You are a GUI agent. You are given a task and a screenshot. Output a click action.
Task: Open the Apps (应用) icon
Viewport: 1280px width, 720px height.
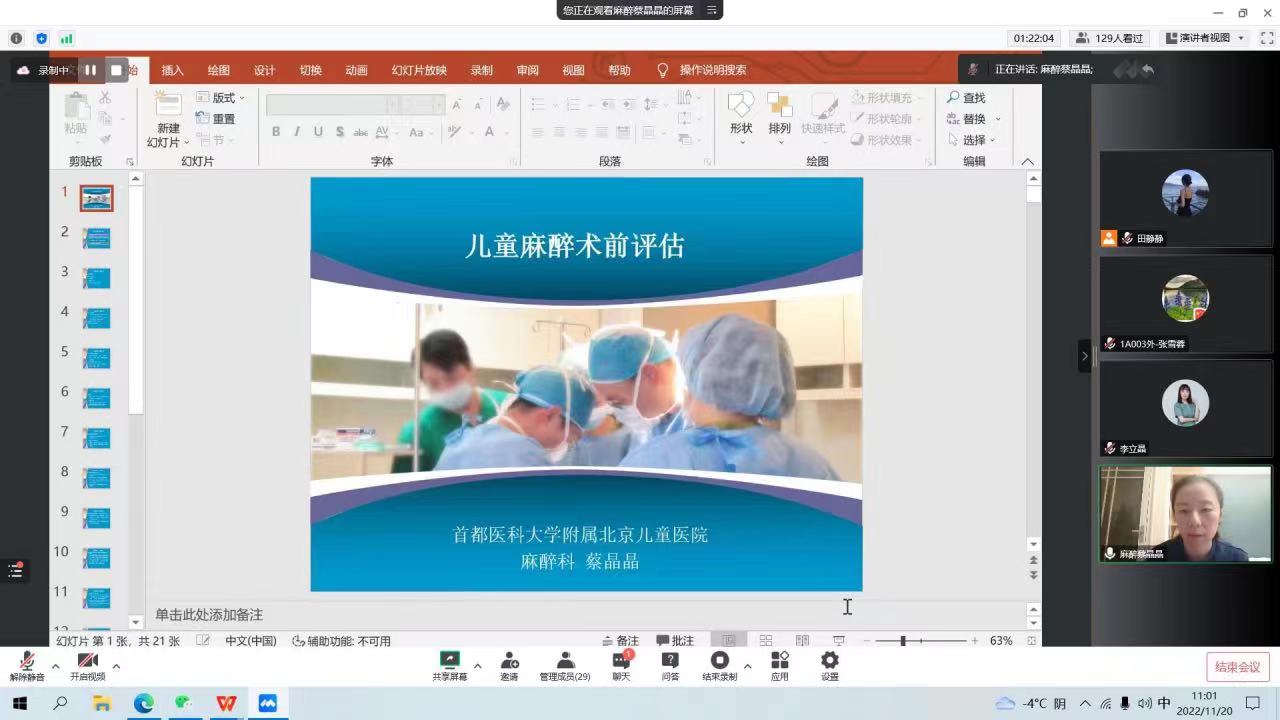(x=779, y=665)
